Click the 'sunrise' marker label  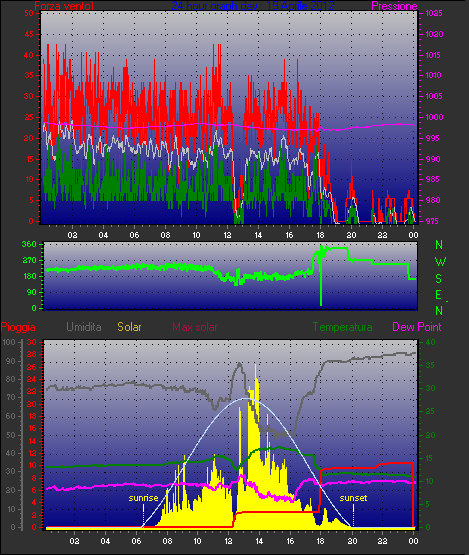click(x=143, y=498)
